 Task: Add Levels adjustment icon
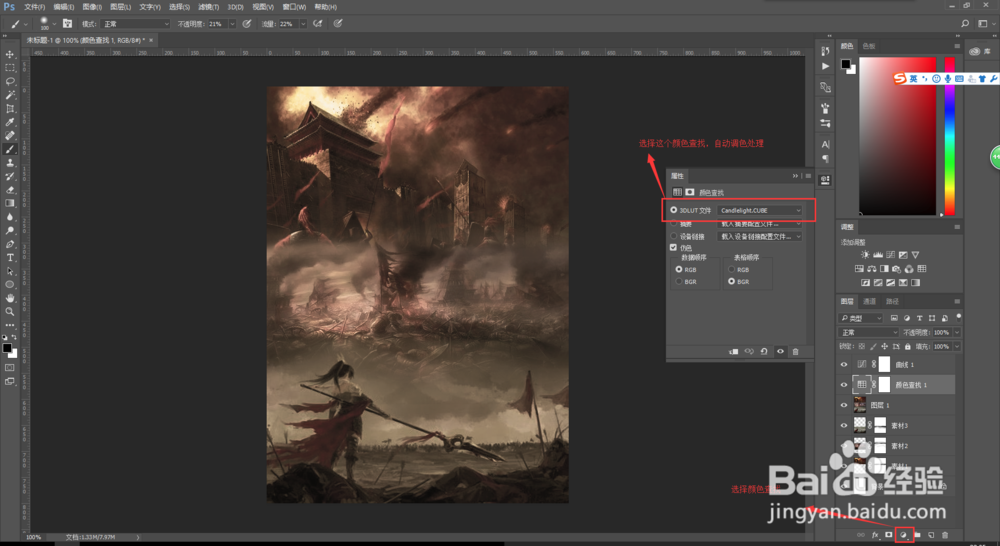pos(878,255)
